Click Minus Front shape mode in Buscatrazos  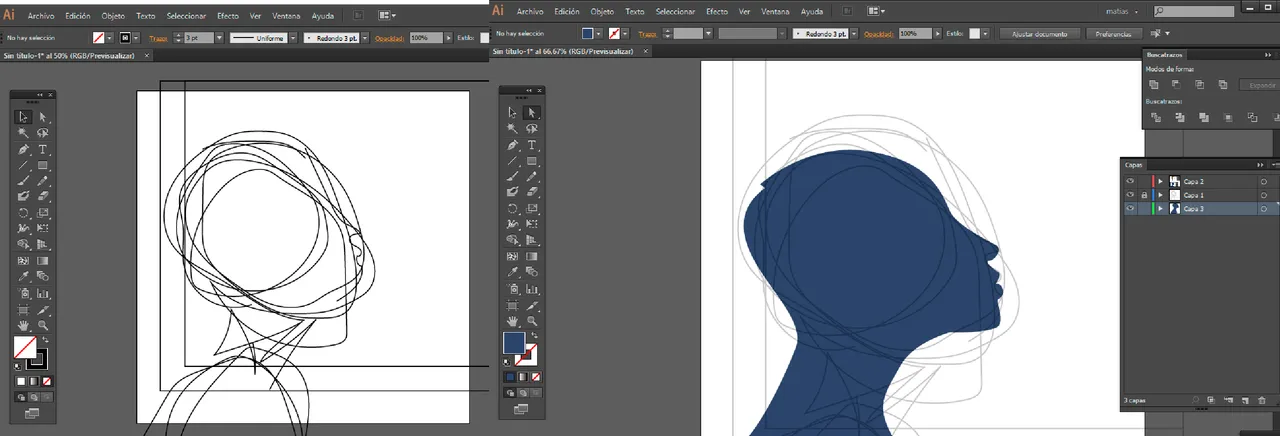click(1178, 84)
